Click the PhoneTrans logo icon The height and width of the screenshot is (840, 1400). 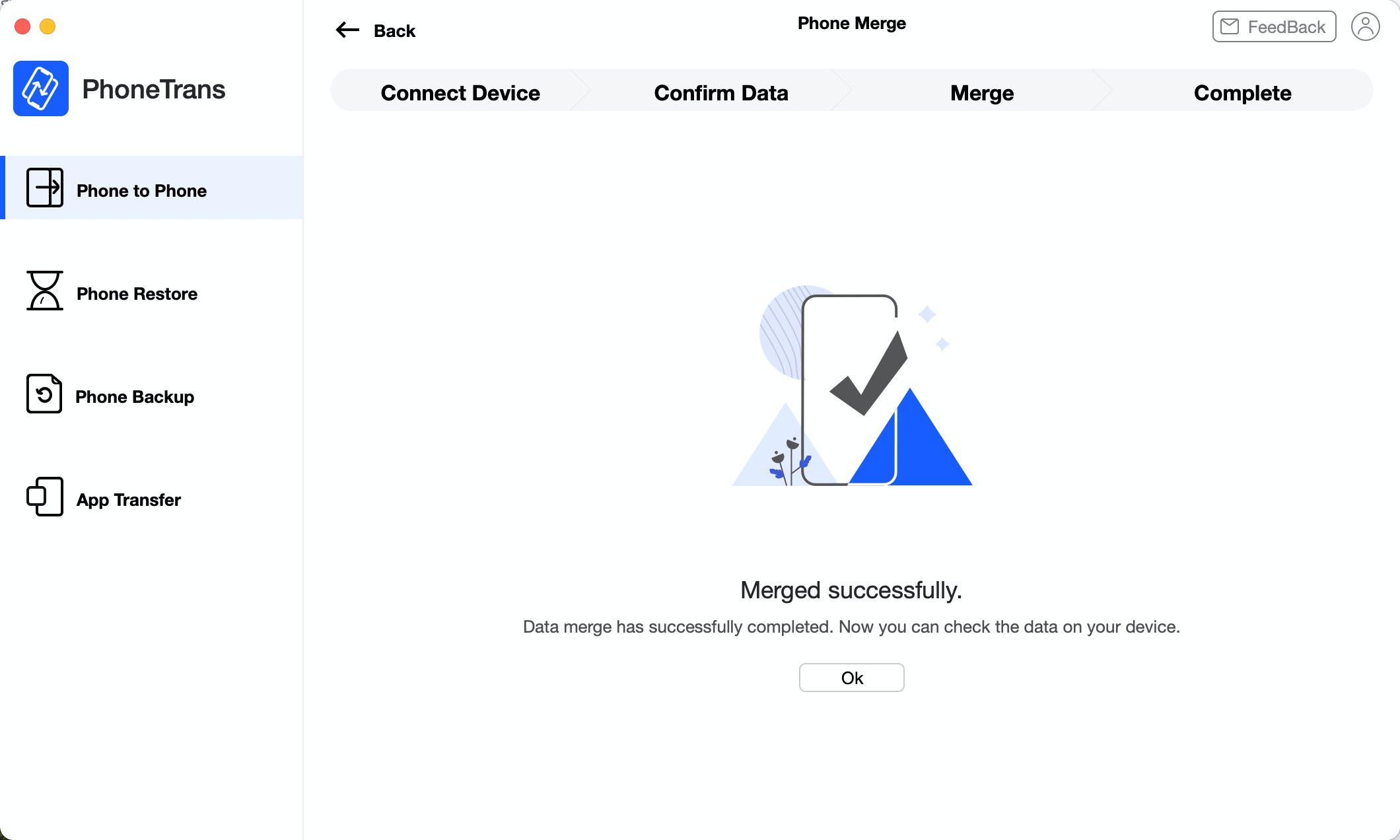click(x=41, y=88)
